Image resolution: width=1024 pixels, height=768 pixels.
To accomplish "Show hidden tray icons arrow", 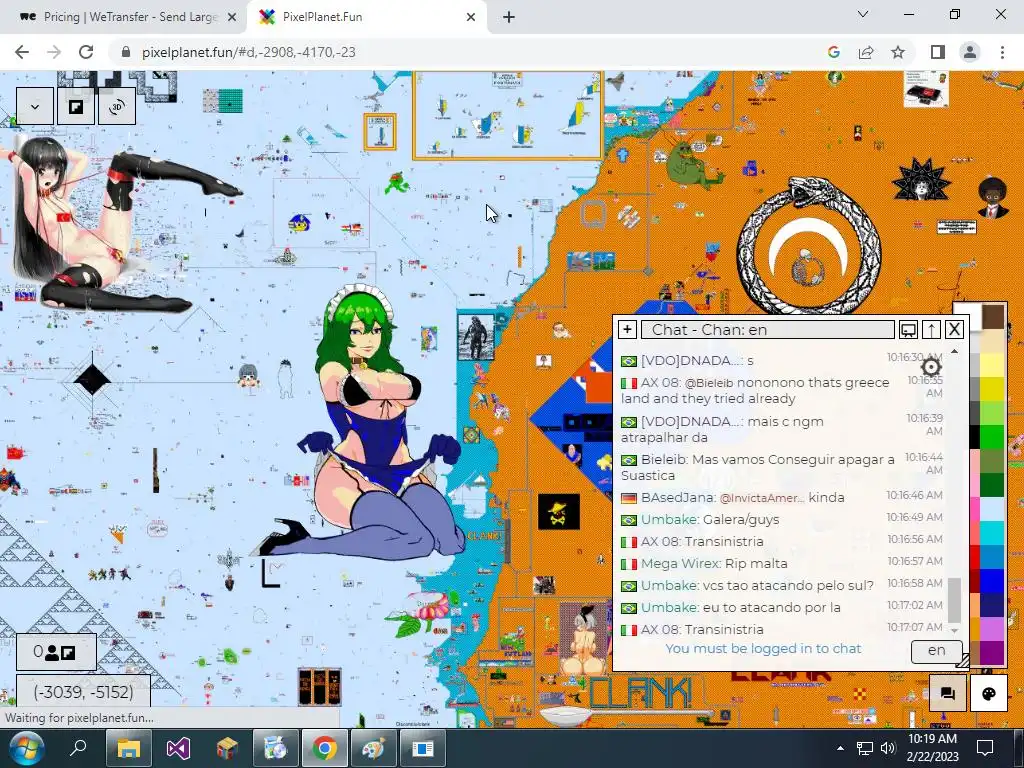I will point(840,748).
